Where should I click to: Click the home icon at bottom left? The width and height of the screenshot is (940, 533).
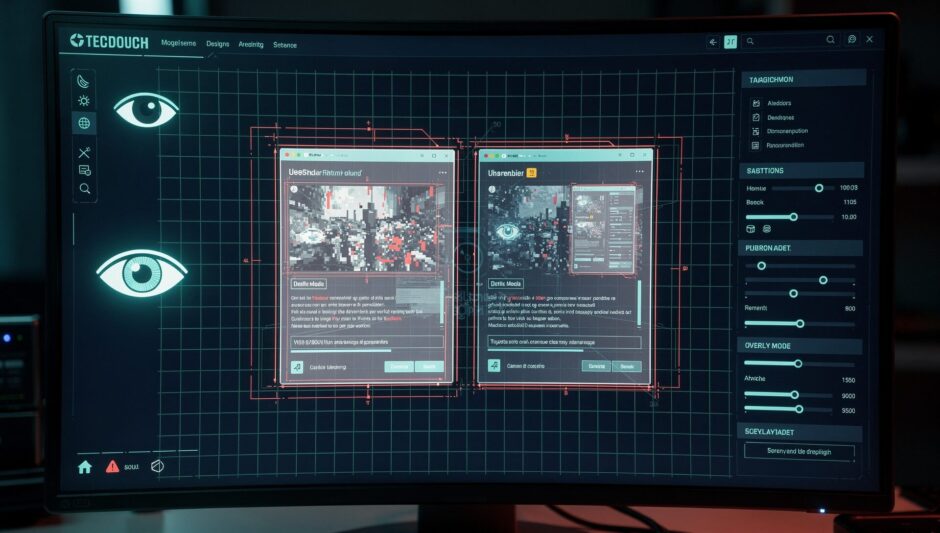click(85, 466)
